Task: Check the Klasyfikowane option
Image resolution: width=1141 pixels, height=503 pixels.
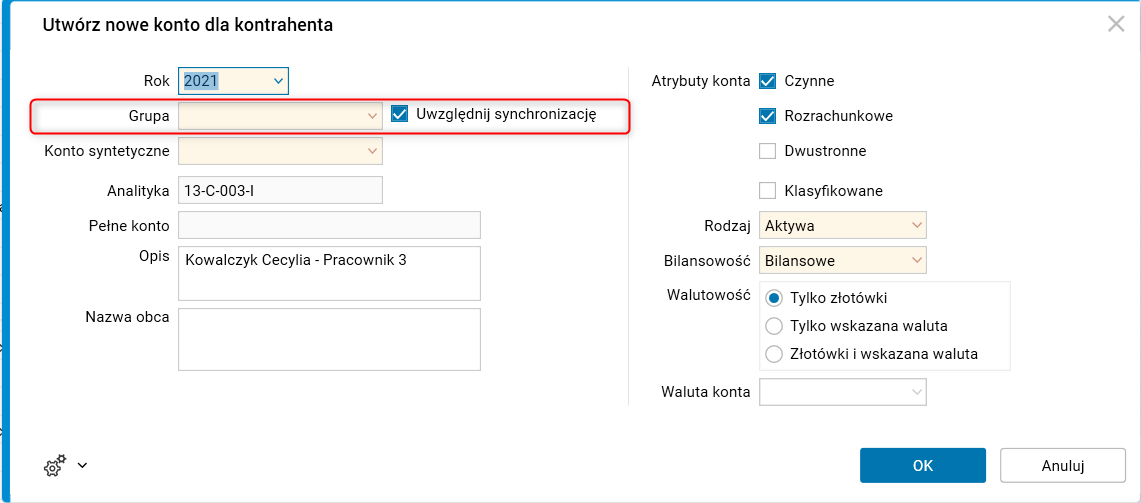Action: click(x=768, y=191)
